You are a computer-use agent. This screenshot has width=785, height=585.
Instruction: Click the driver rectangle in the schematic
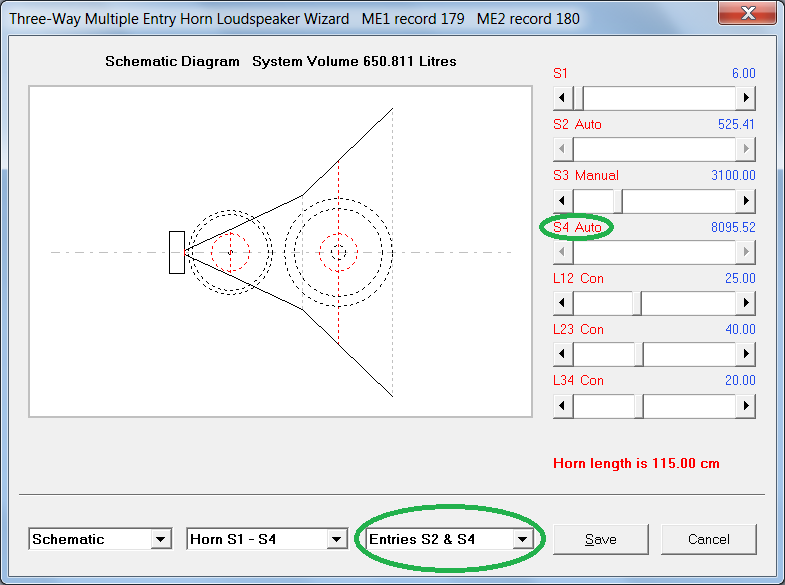[x=177, y=253]
